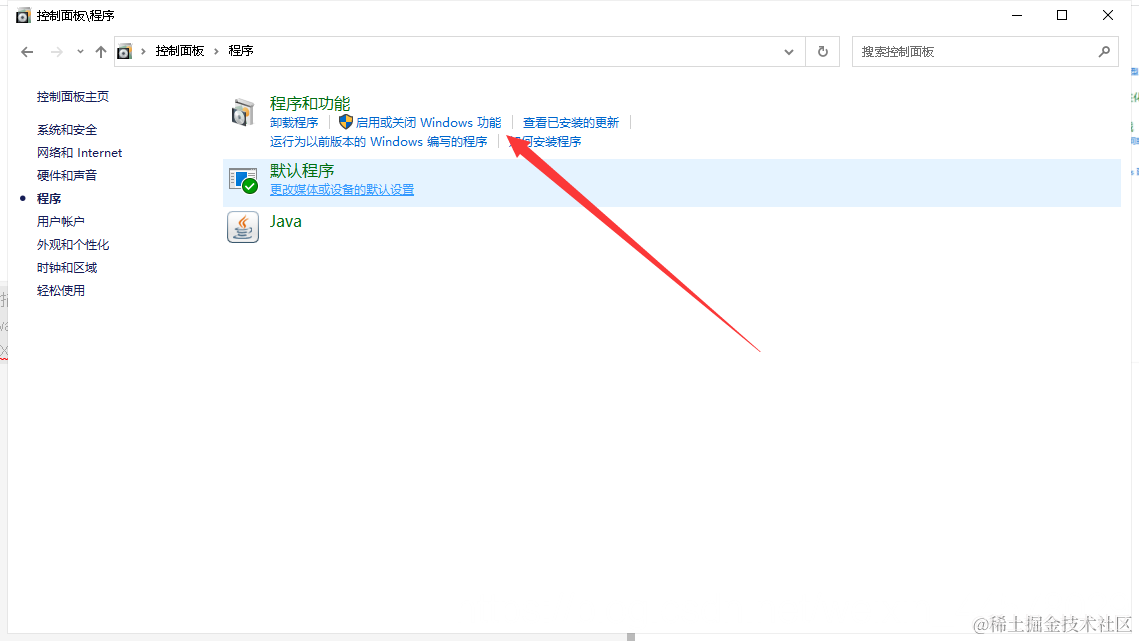This screenshot has width=1139, height=641.
Task: Click the Control Panel icon in address bar
Action: tap(125, 52)
